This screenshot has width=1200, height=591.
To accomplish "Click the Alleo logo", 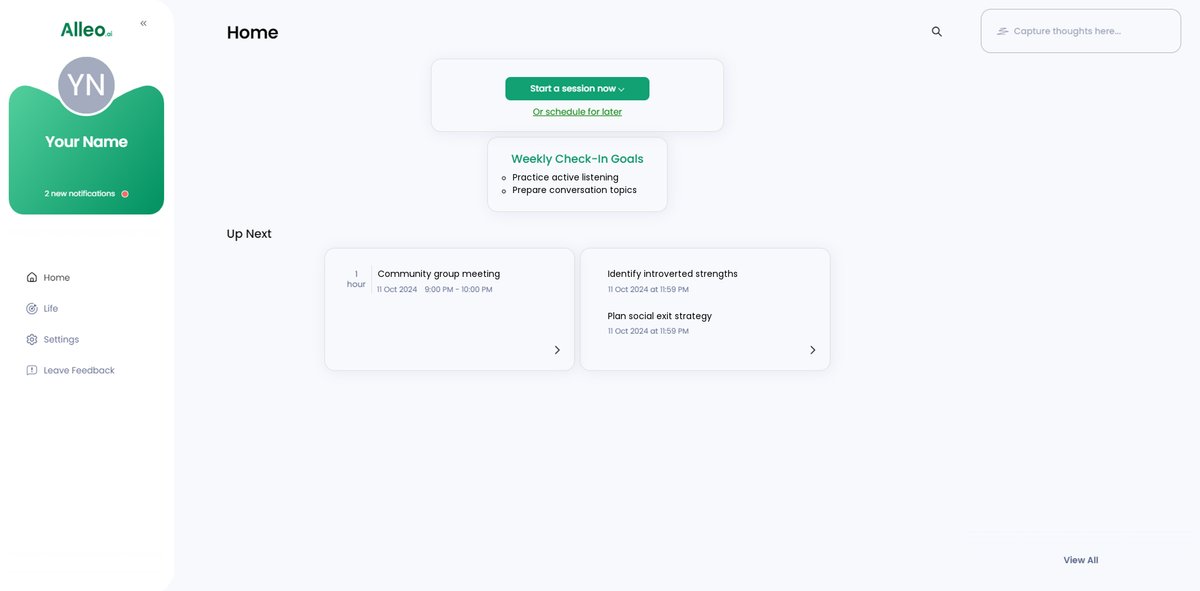I will (x=86, y=30).
